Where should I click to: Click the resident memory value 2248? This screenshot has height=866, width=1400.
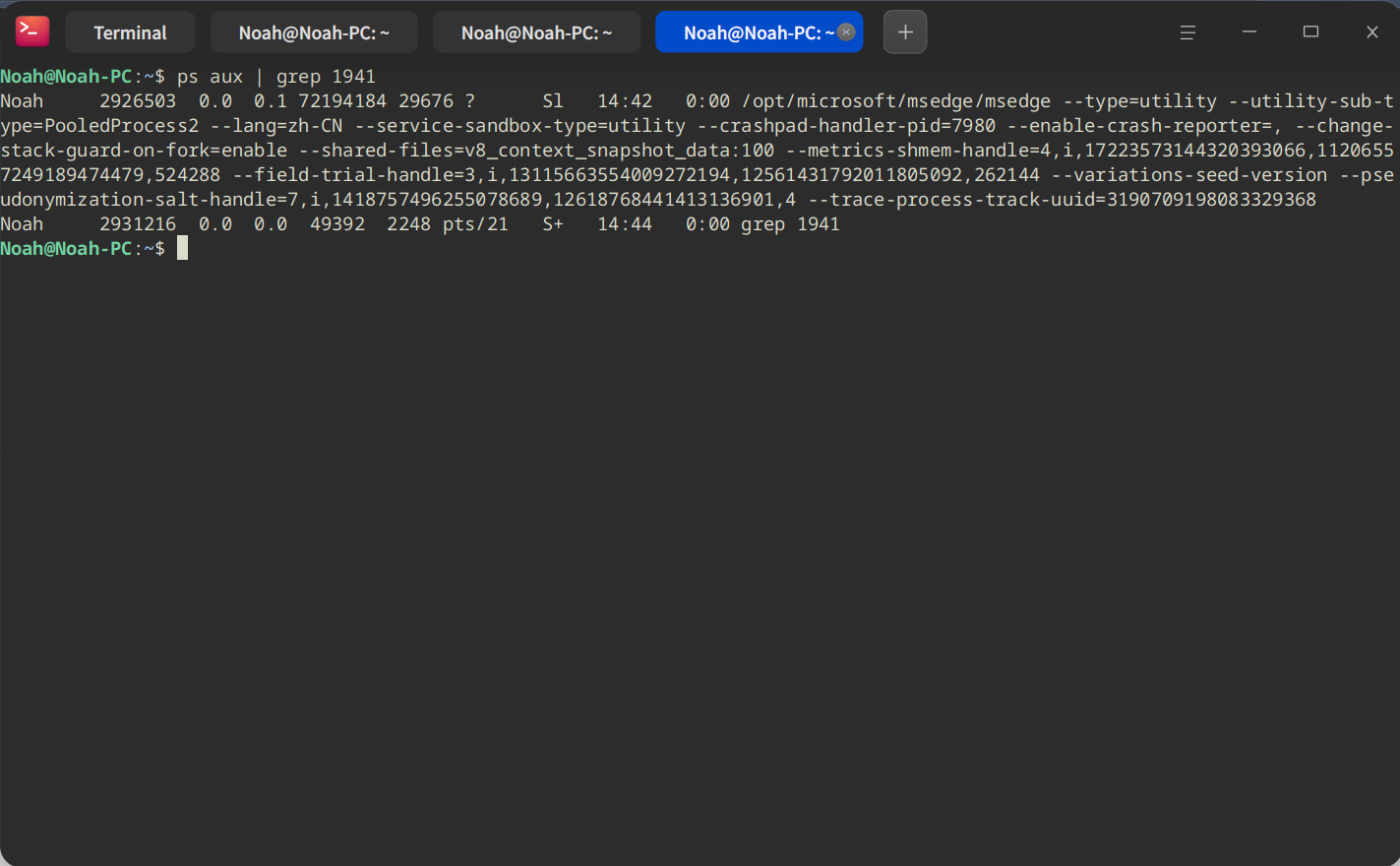tap(409, 224)
